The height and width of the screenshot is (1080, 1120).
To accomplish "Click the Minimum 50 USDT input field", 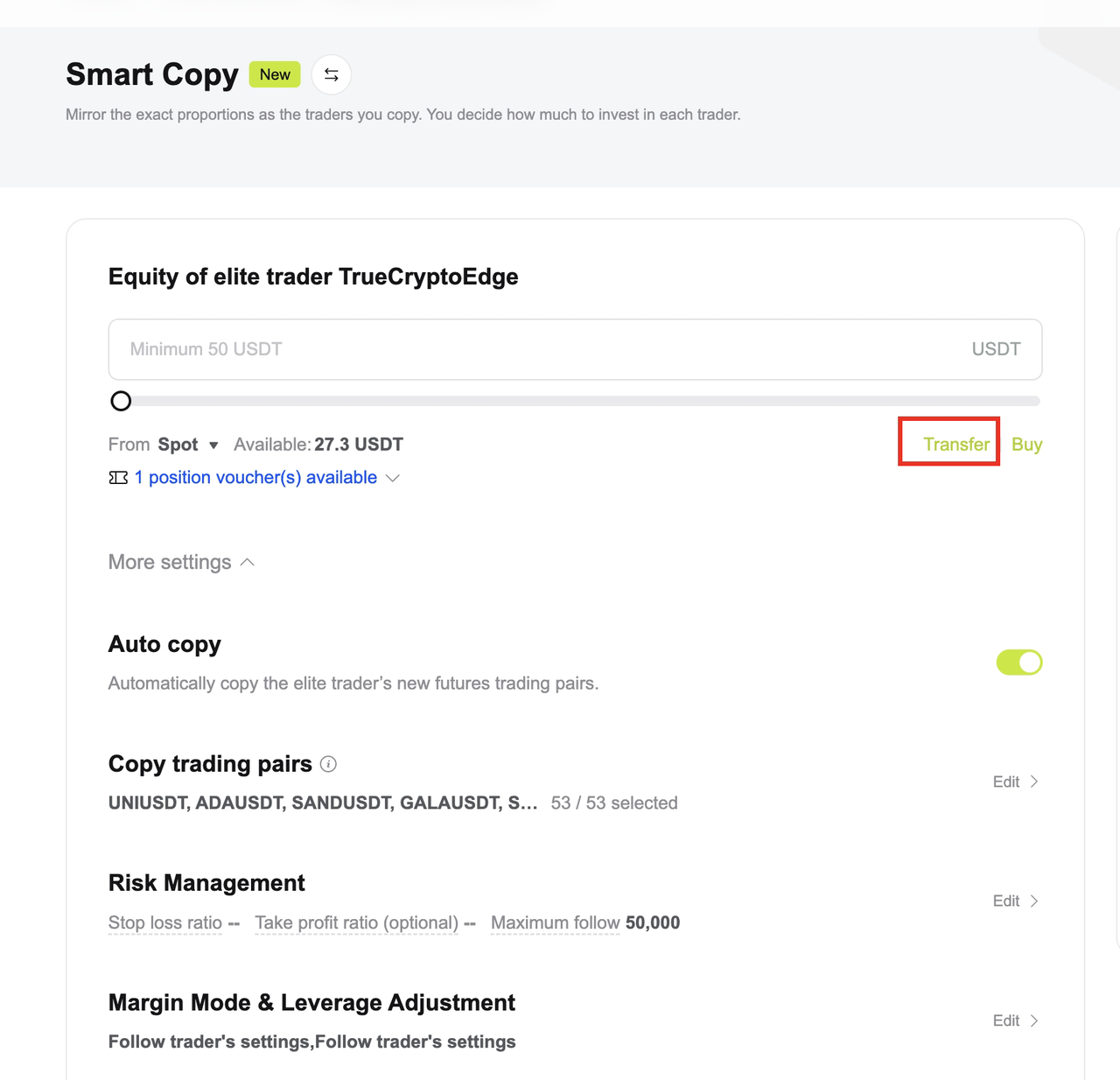I will click(x=542, y=349).
